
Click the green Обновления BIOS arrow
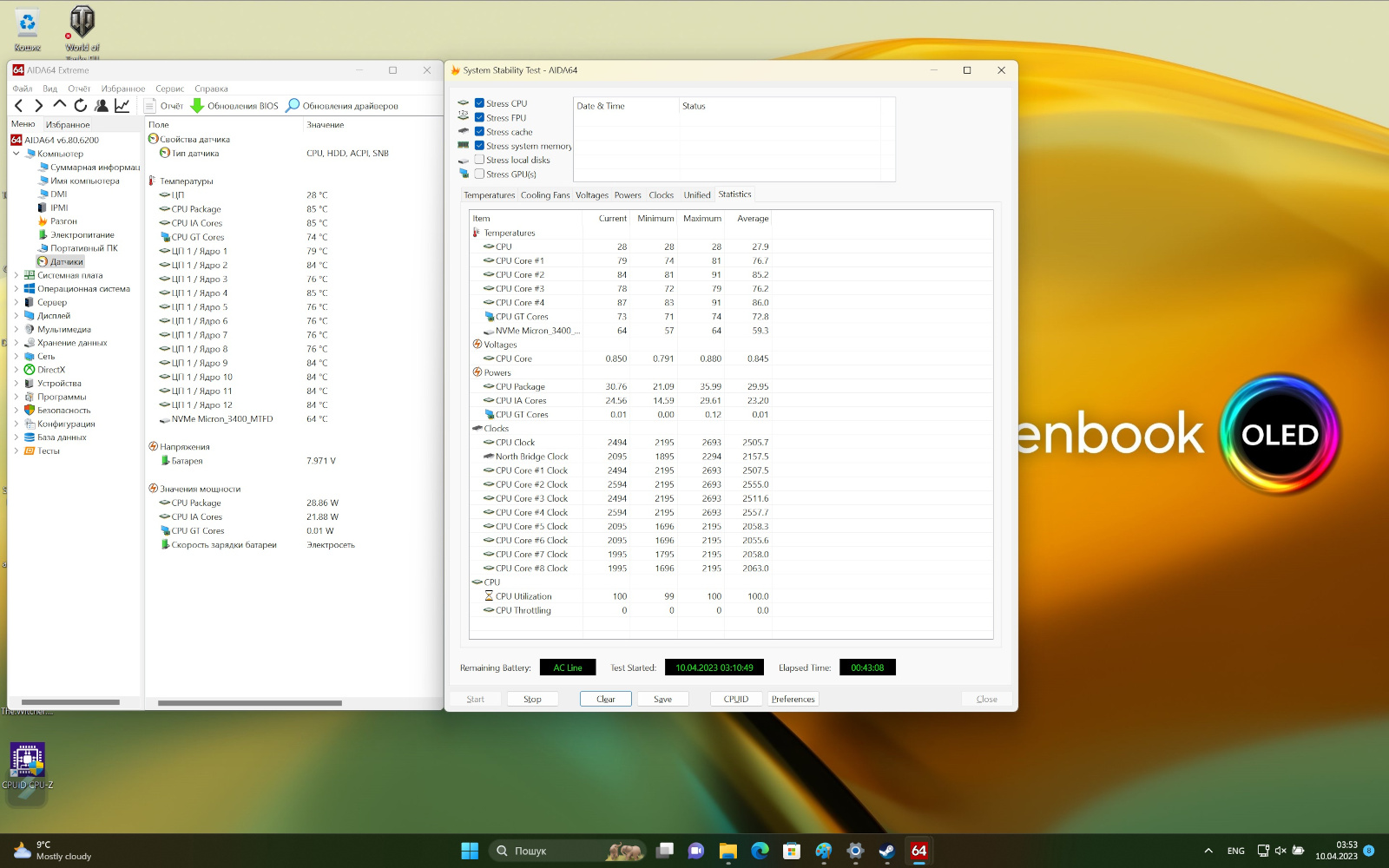point(197,106)
